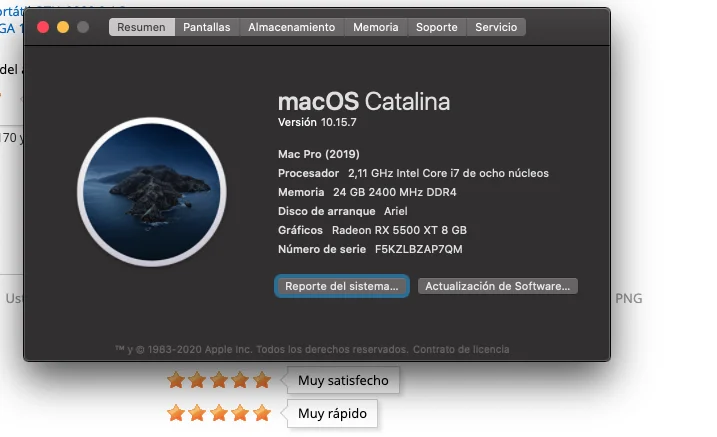The height and width of the screenshot is (437, 717).
Task: Open Actualización de Software
Action: click(498, 286)
